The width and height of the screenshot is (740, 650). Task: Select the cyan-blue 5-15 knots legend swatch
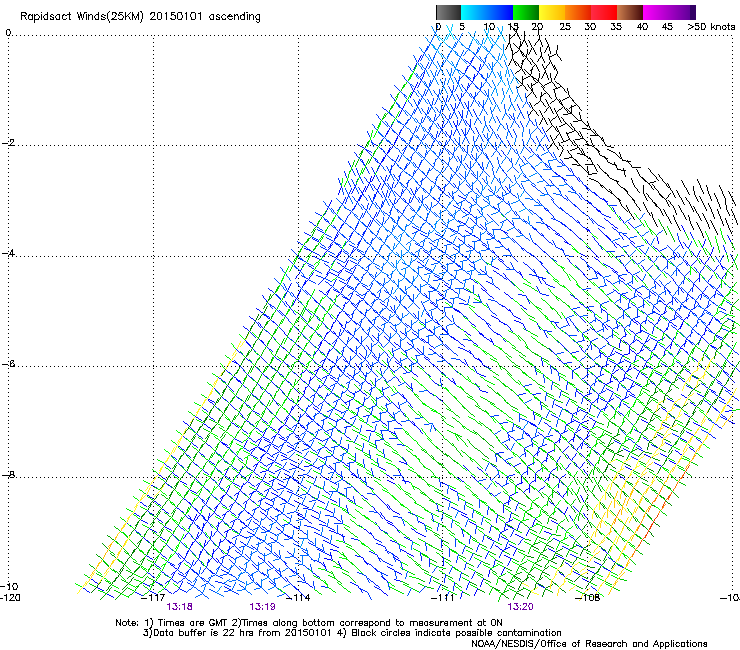(487, 12)
